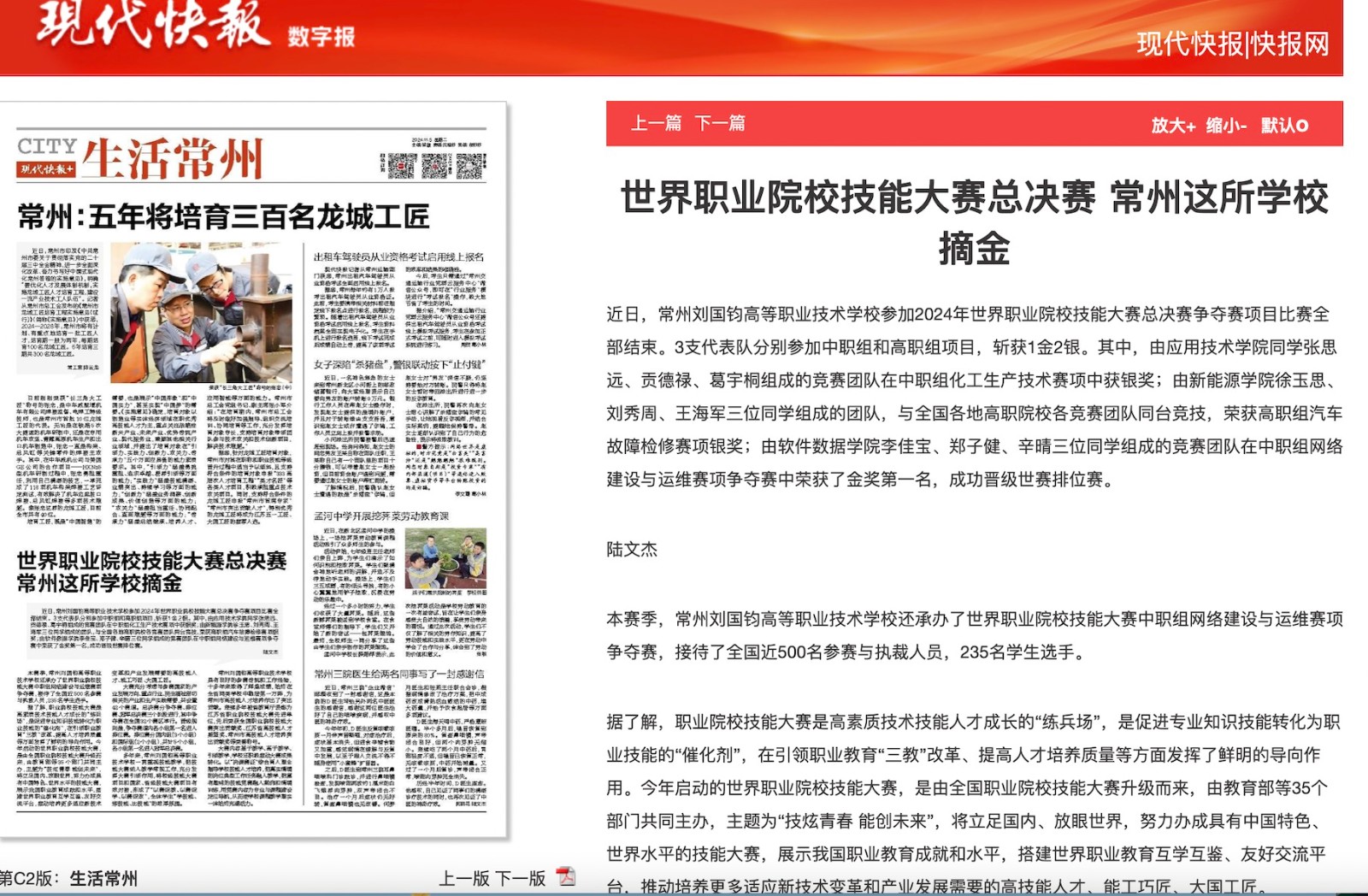
Task: Click the paragraph starting 本赛季,常州刘国钧
Action: pyautogui.click(x=975, y=635)
